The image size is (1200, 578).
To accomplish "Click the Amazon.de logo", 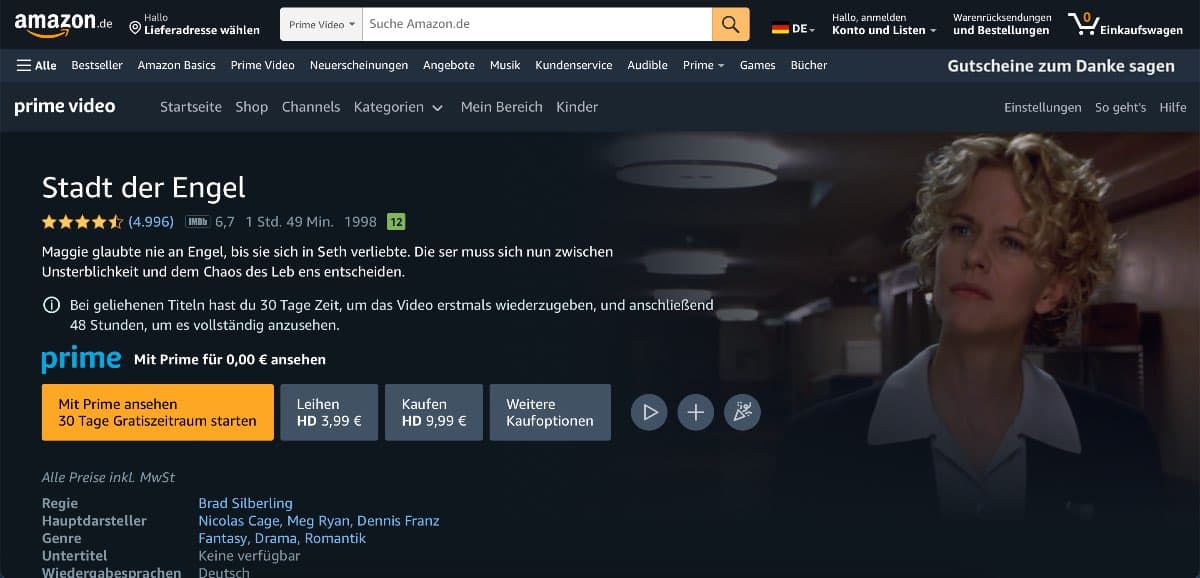I will tap(63, 24).
